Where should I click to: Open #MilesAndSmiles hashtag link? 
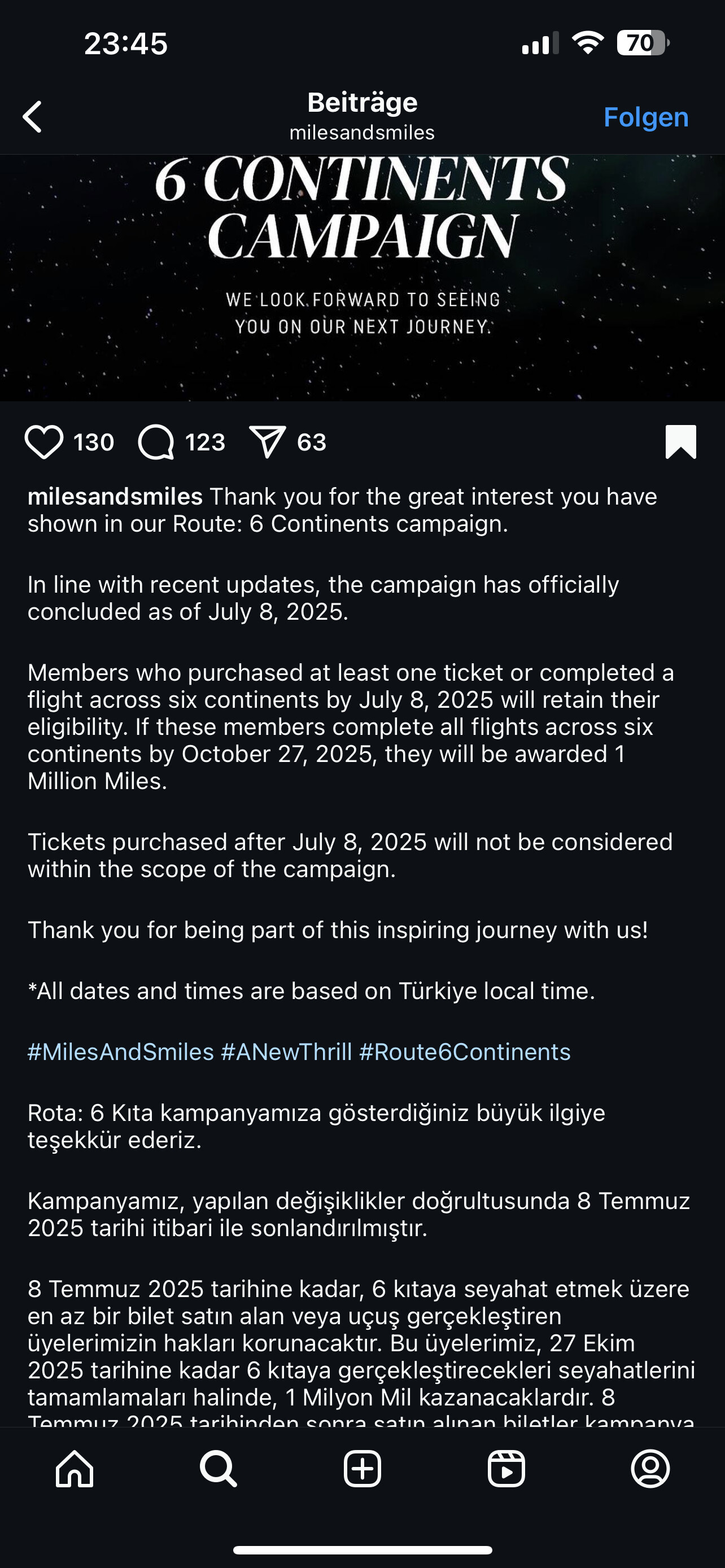(120, 1052)
